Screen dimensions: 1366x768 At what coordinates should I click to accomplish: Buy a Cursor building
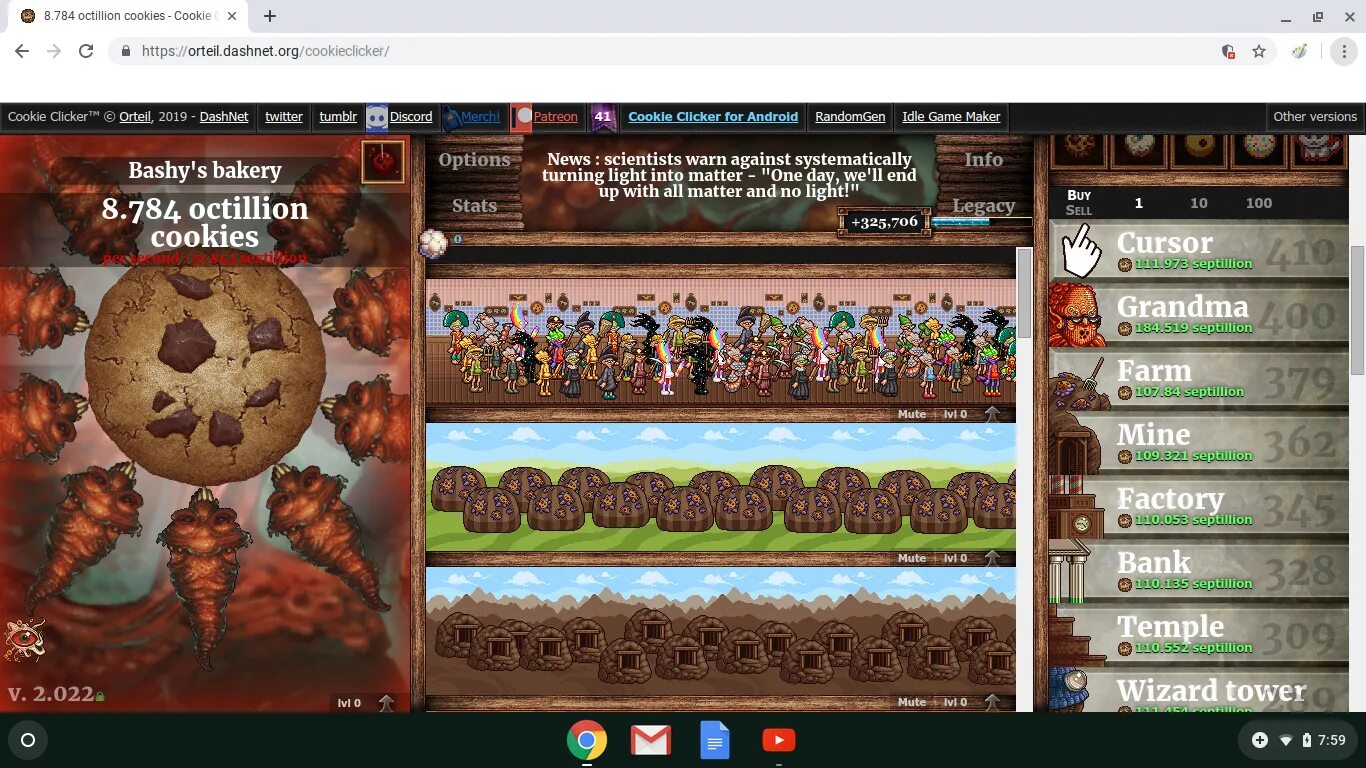click(1198, 251)
